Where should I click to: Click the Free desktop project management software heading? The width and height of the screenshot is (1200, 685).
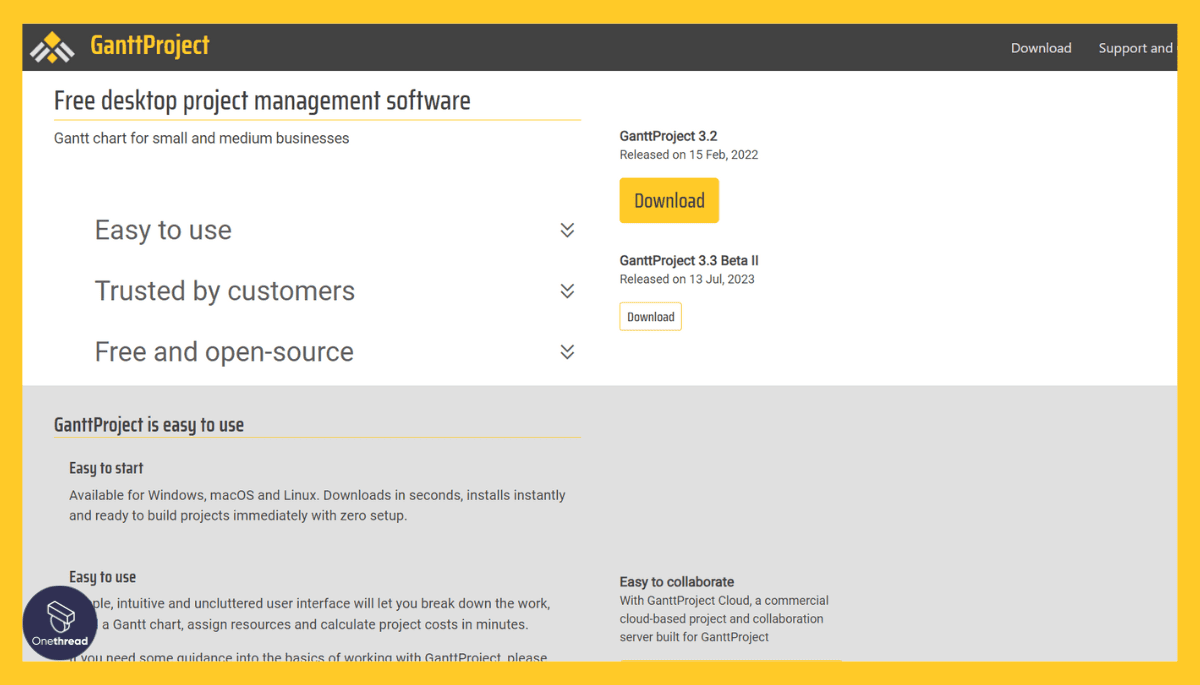pyautogui.click(x=262, y=101)
